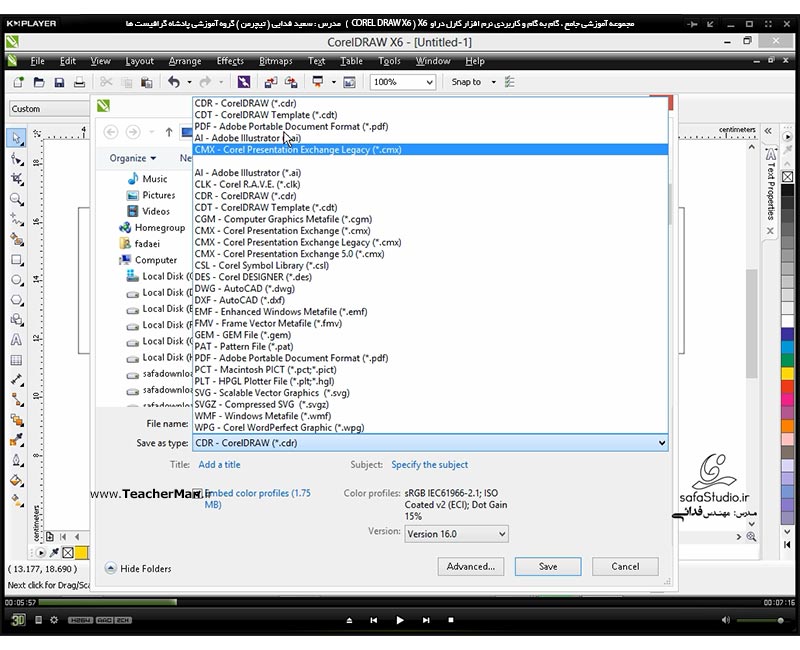Select the Pictures folder in tree
This screenshot has width=800, height=650.
point(151,195)
